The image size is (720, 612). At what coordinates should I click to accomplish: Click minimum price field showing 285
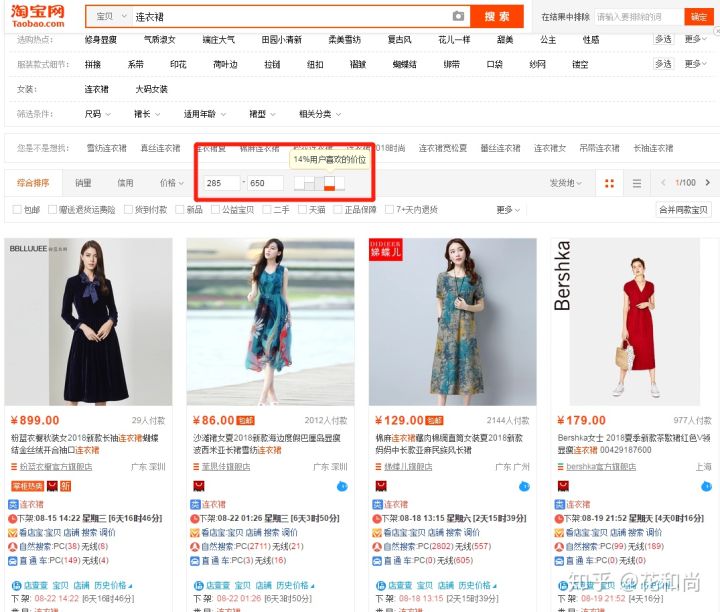point(222,183)
